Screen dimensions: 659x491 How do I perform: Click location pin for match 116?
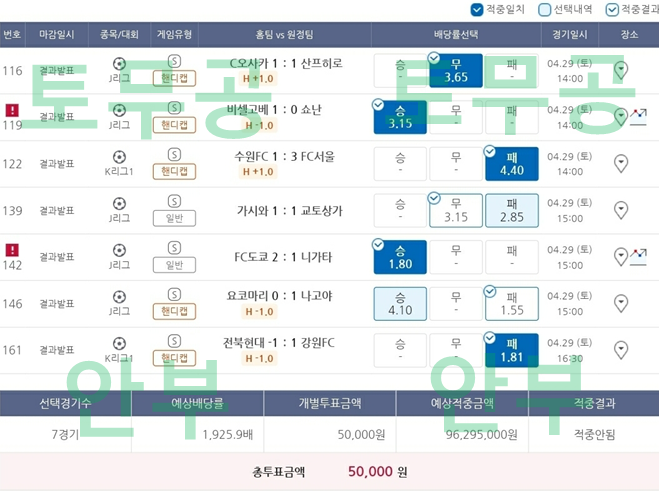[x=620, y=70]
